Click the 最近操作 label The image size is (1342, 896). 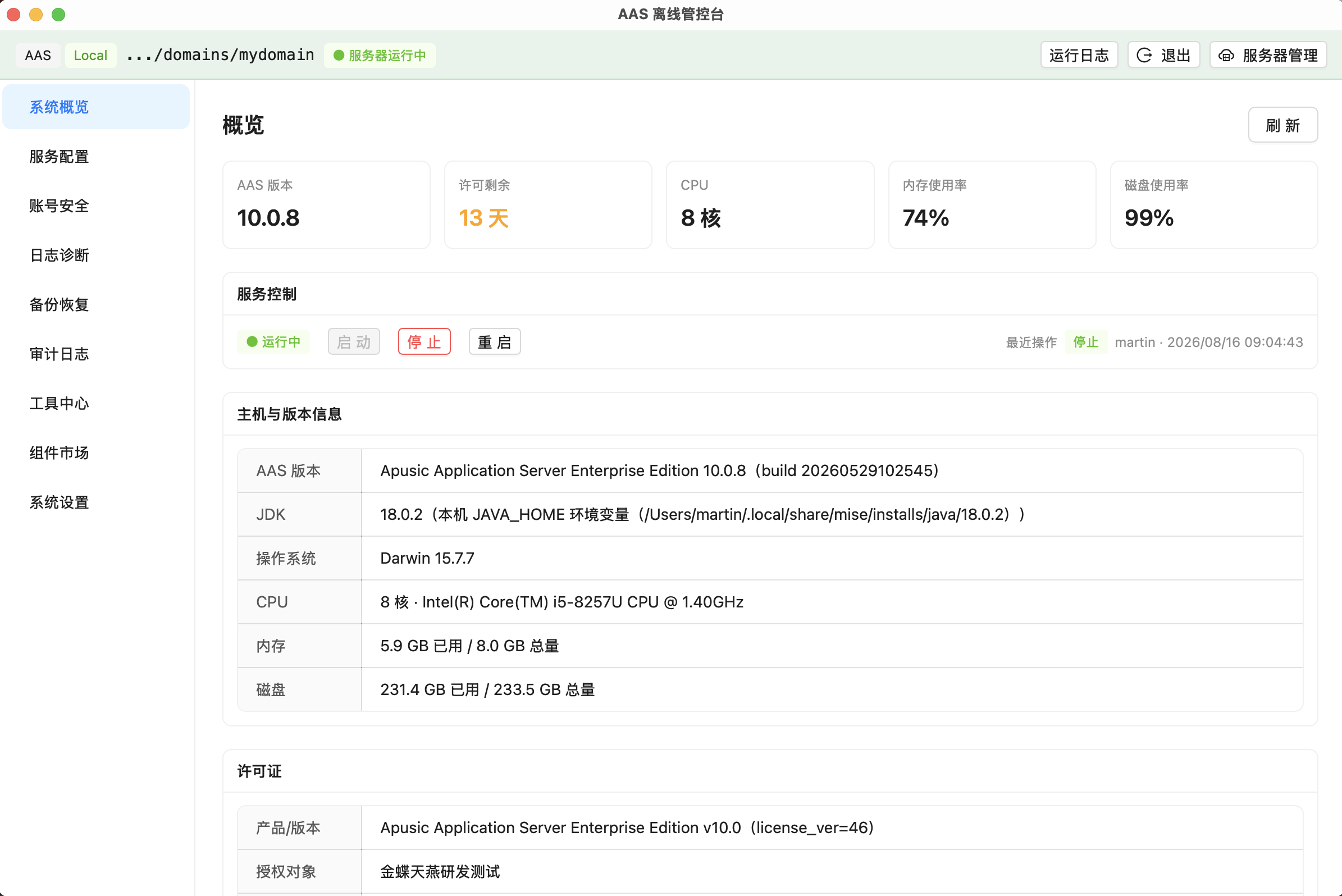tap(1031, 342)
